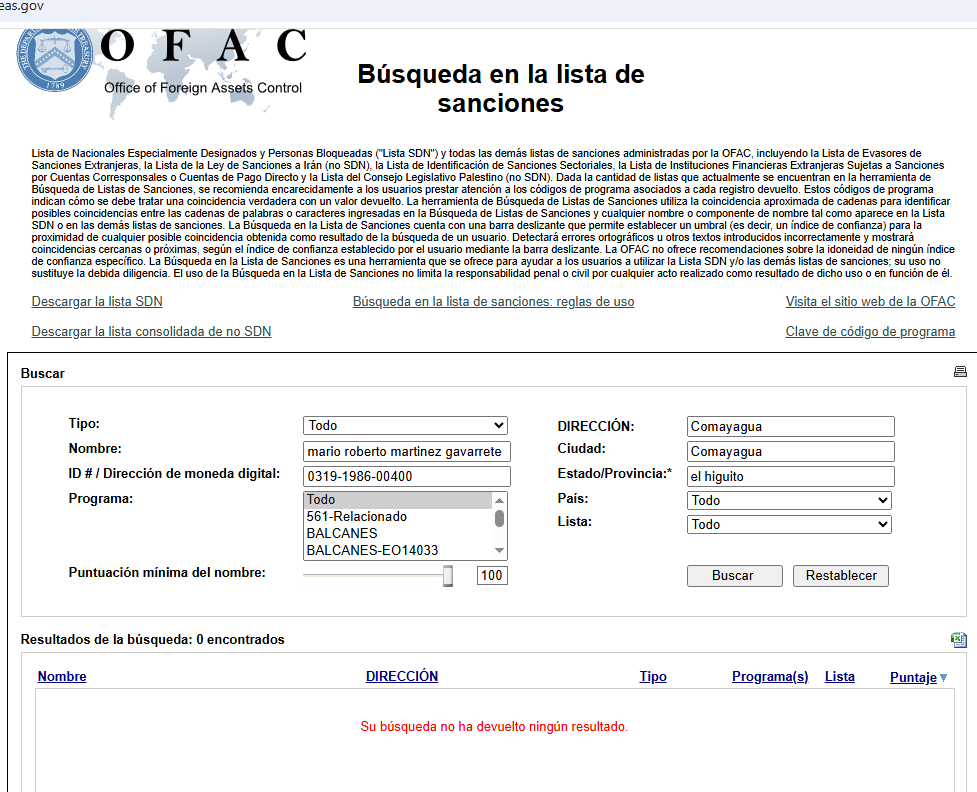The width and height of the screenshot is (977, 792).
Task: Click the printer icon in Buscar panel
Action: pyautogui.click(x=960, y=372)
